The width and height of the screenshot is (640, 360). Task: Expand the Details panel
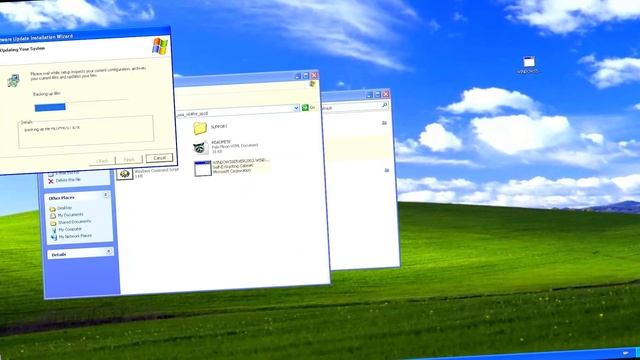(109, 251)
